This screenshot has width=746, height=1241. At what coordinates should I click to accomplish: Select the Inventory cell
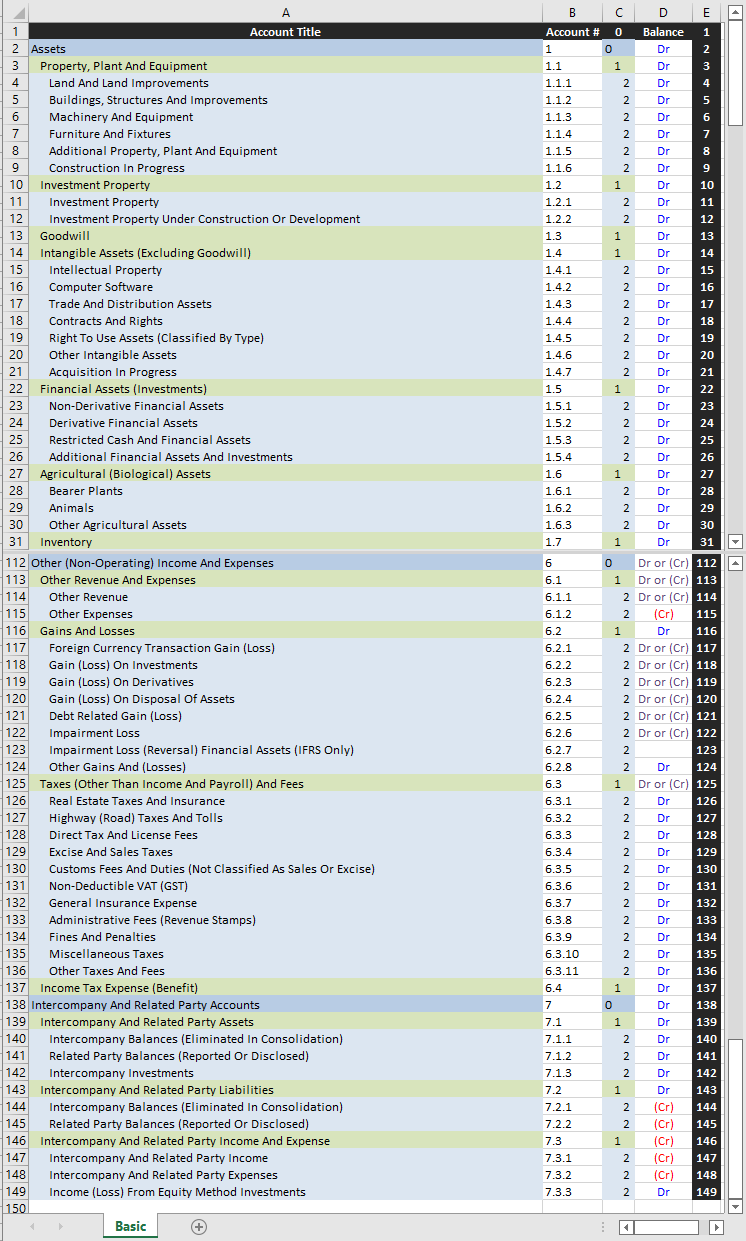pyautogui.click(x=286, y=542)
